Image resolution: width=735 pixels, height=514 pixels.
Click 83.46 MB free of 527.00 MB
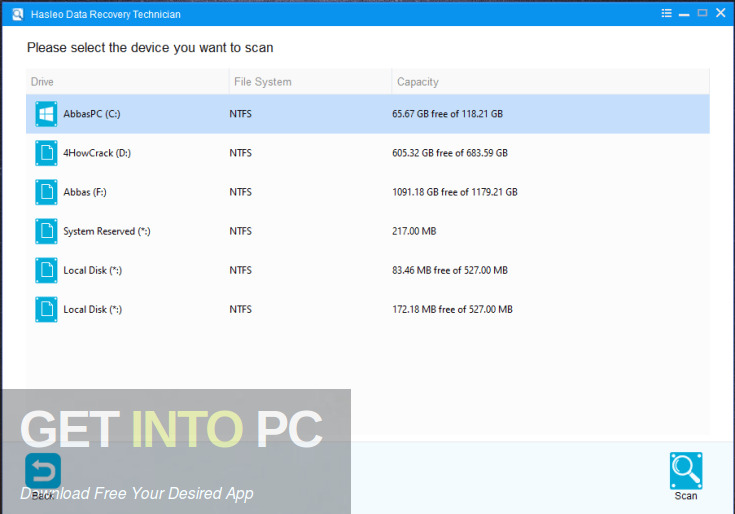[x=450, y=270]
